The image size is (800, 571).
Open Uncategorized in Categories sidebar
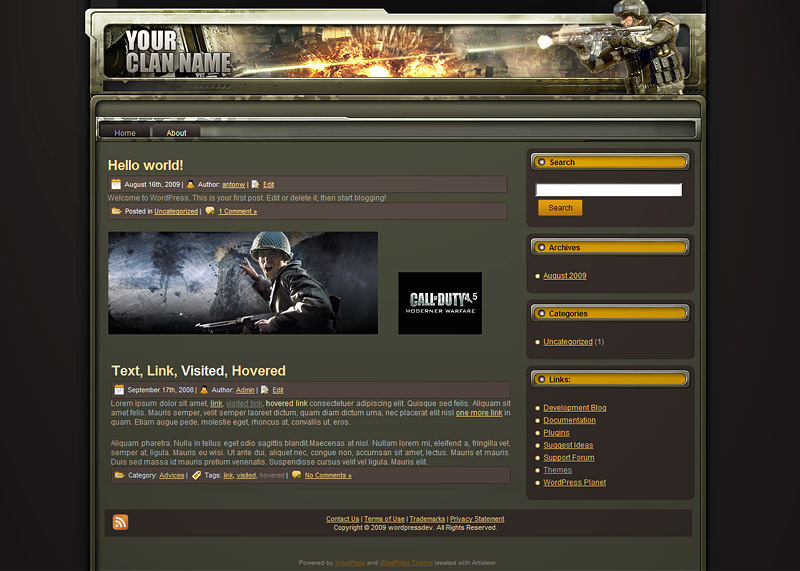(568, 342)
